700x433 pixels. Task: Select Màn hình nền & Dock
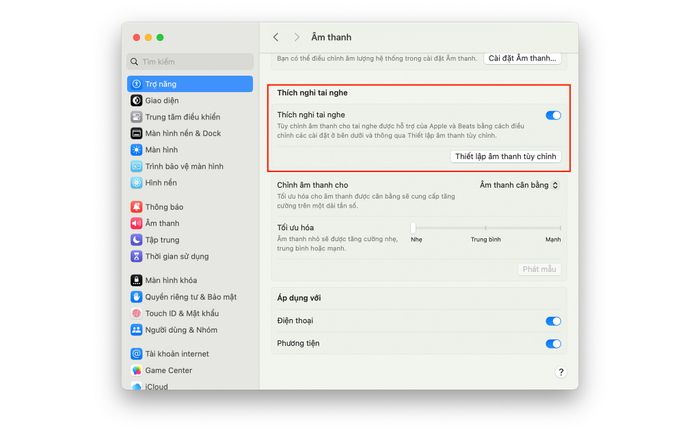[190, 133]
